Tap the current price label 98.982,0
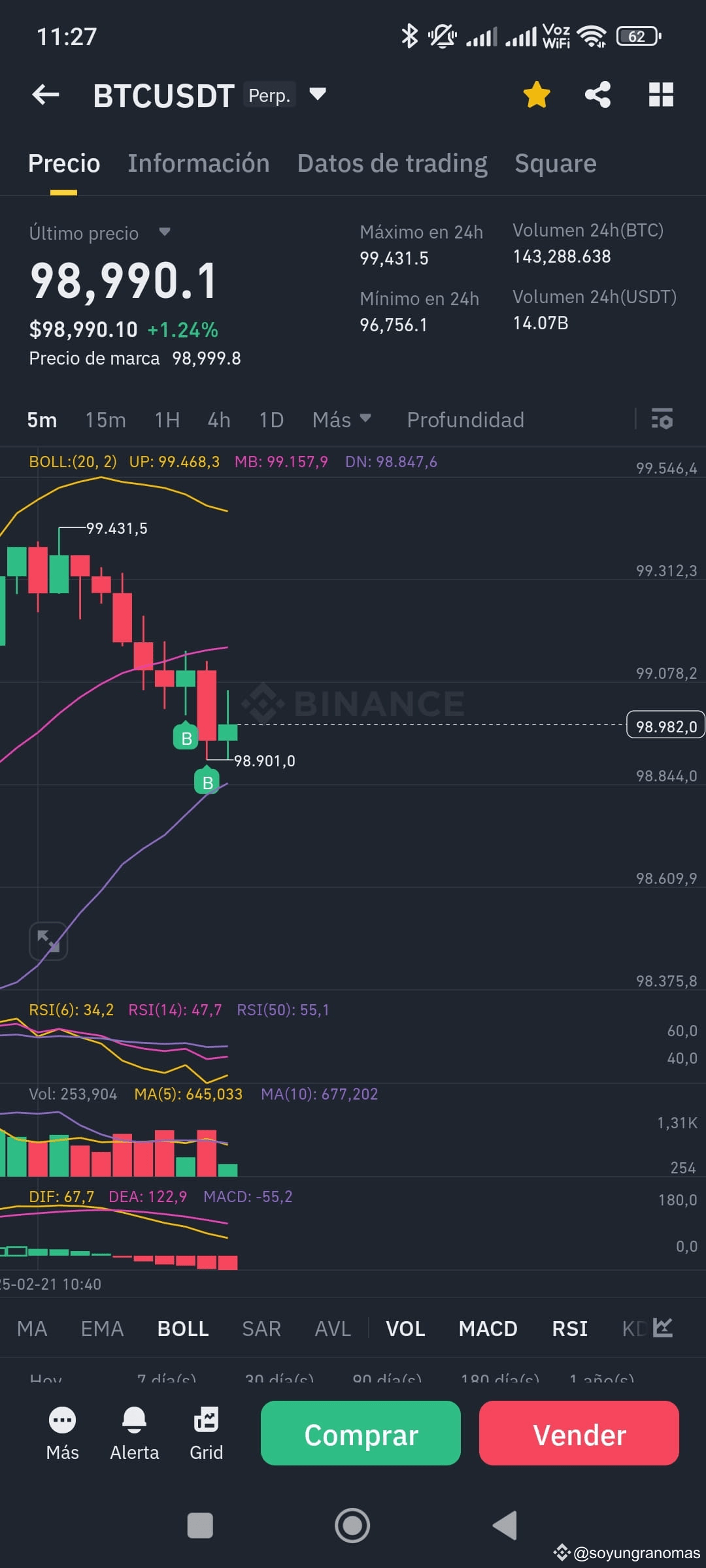This screenshot has height=1568, width=706. [x=665, y=726]
